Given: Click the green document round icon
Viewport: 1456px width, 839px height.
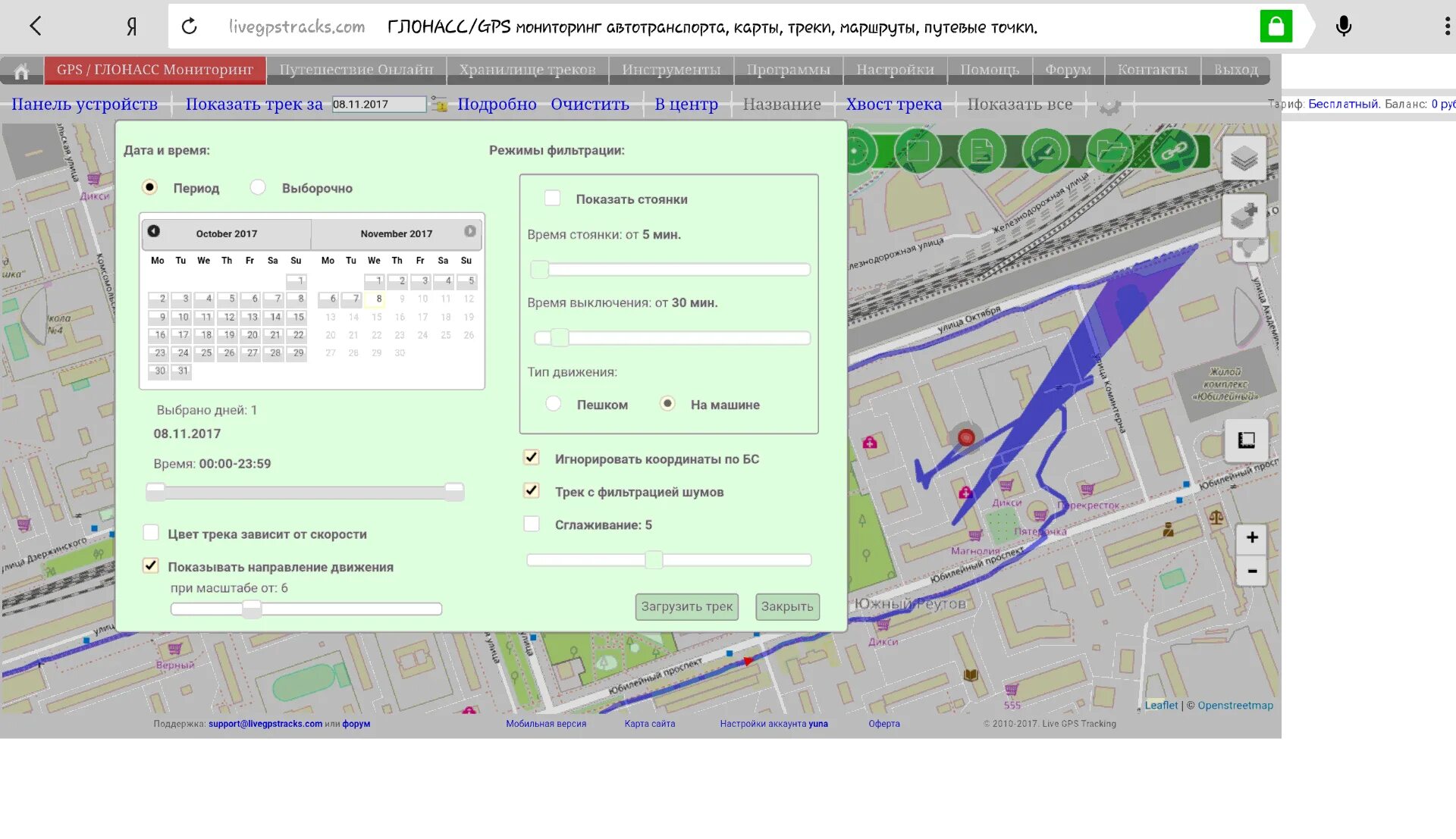Looking at the screenshot, I should (x=981, y=151).
